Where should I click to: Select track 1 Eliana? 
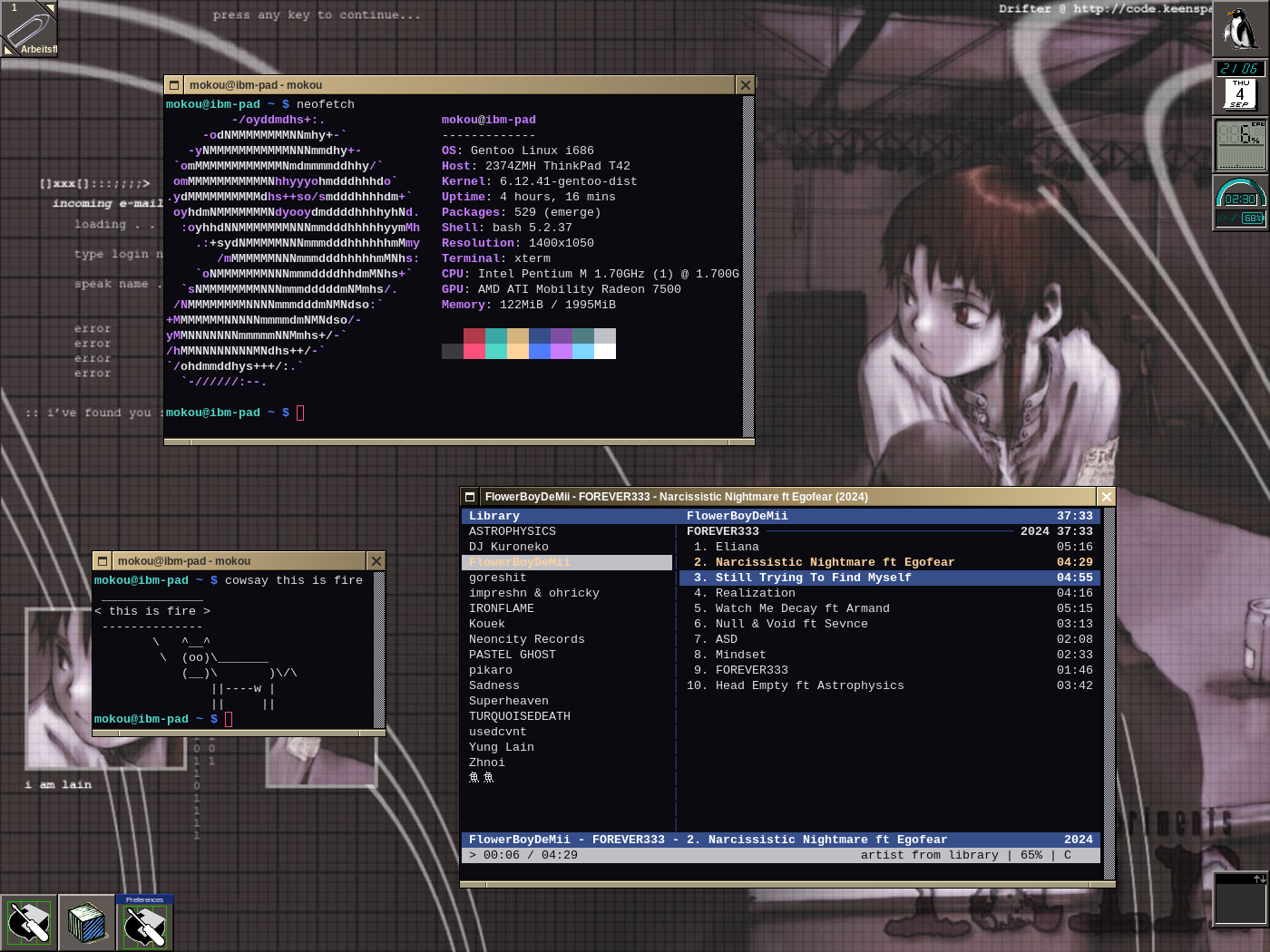click(x=737, y=547)
